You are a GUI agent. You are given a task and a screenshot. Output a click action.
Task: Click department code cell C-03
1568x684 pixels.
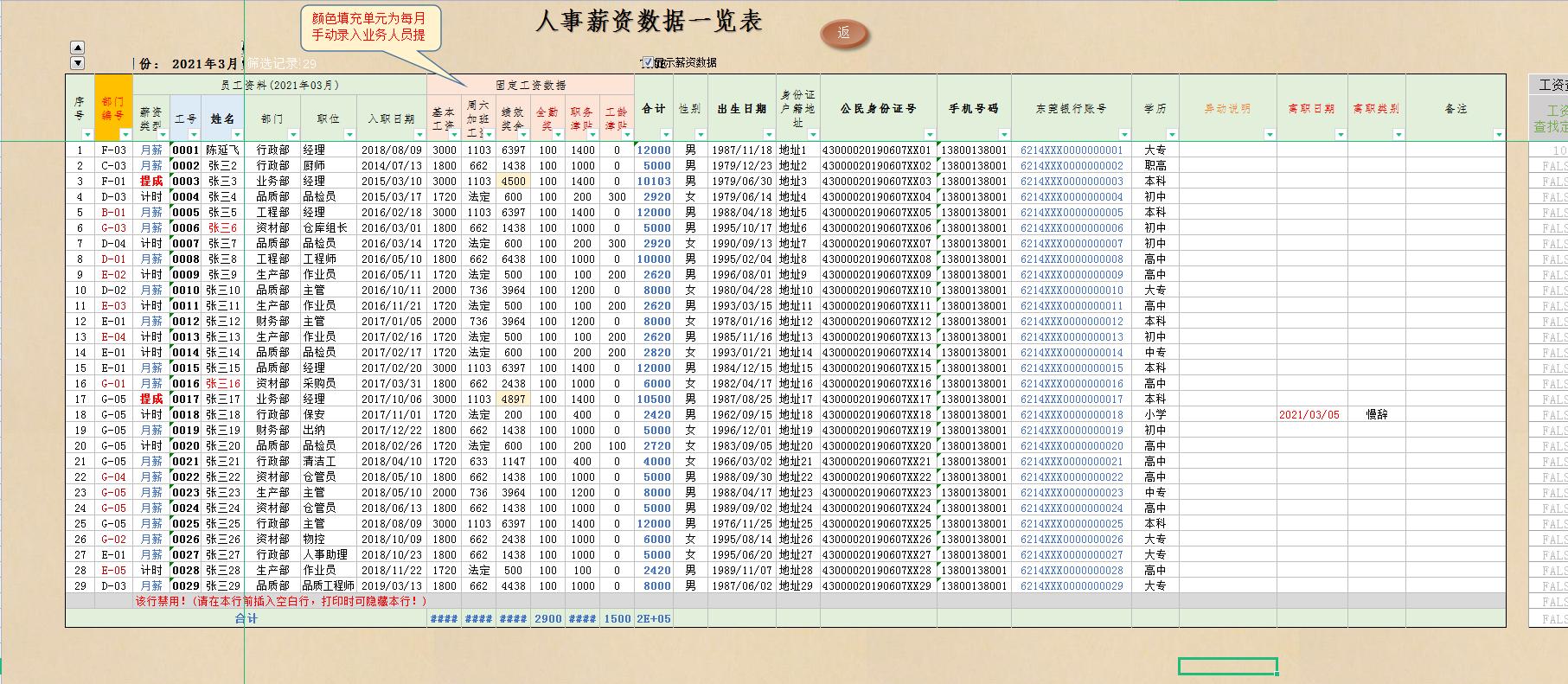point(114,166)
